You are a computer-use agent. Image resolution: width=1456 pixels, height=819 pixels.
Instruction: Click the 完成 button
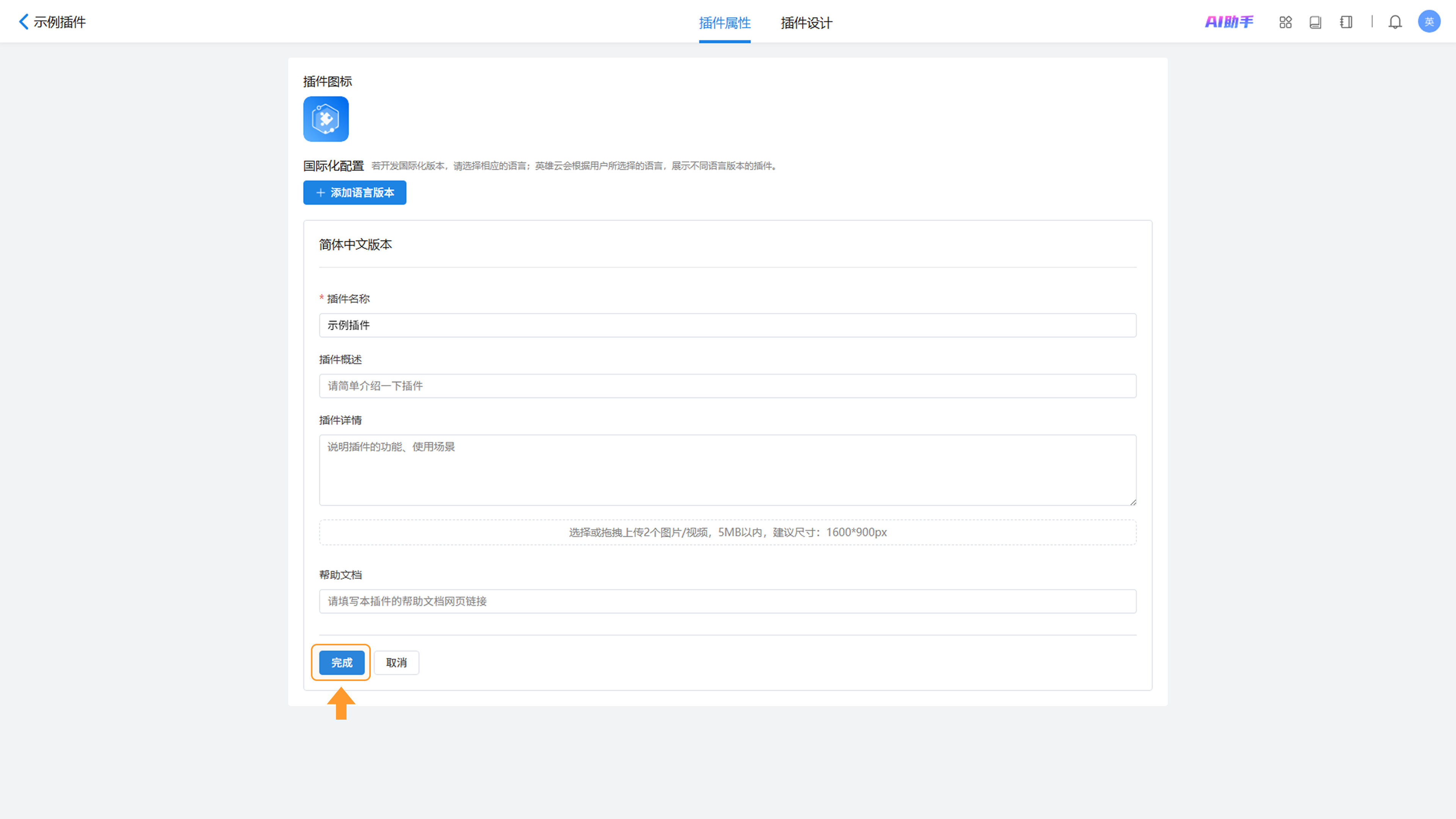pos(341,662)
